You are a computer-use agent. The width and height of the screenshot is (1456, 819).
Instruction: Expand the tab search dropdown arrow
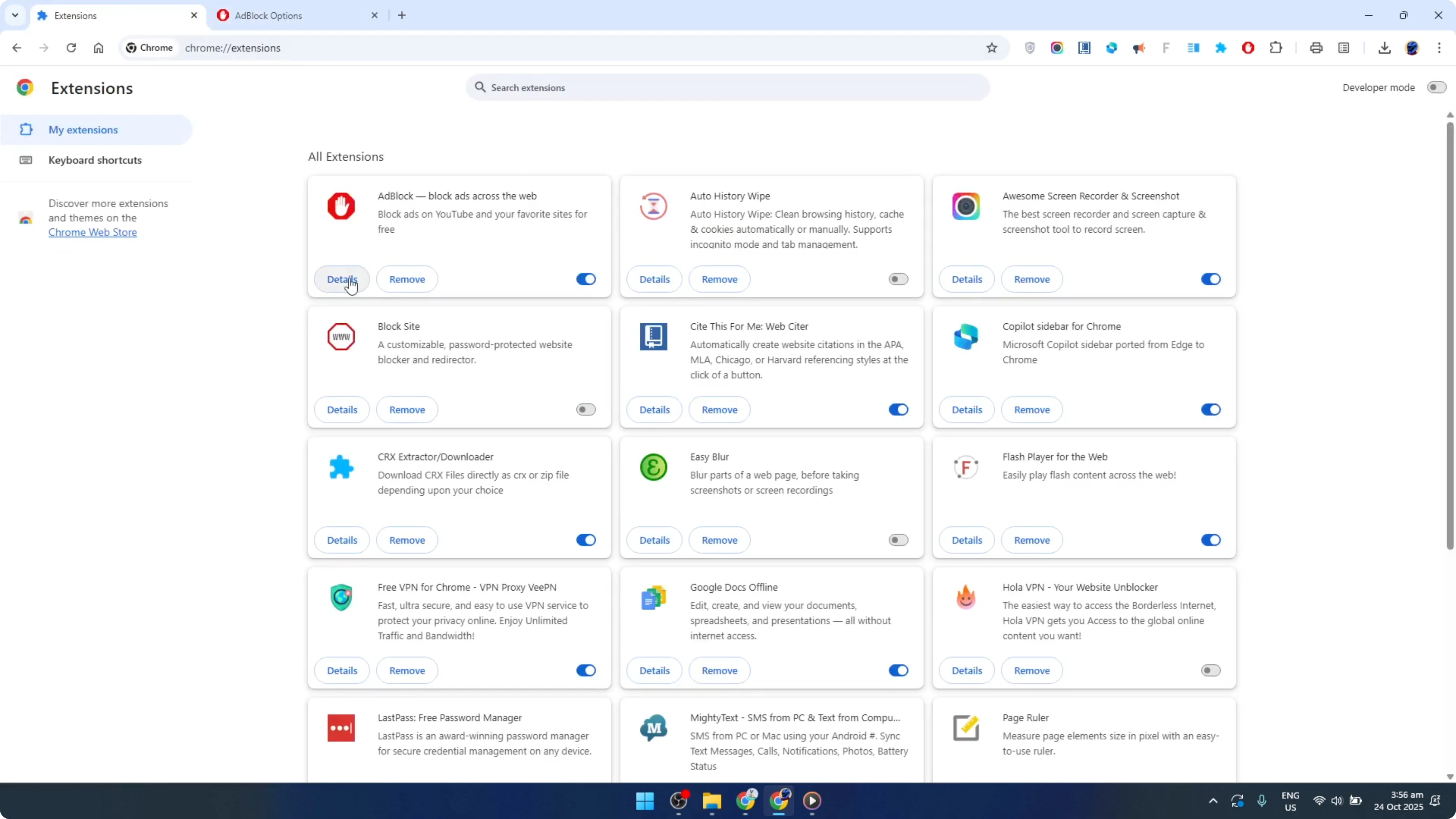(x=15, y=15)
